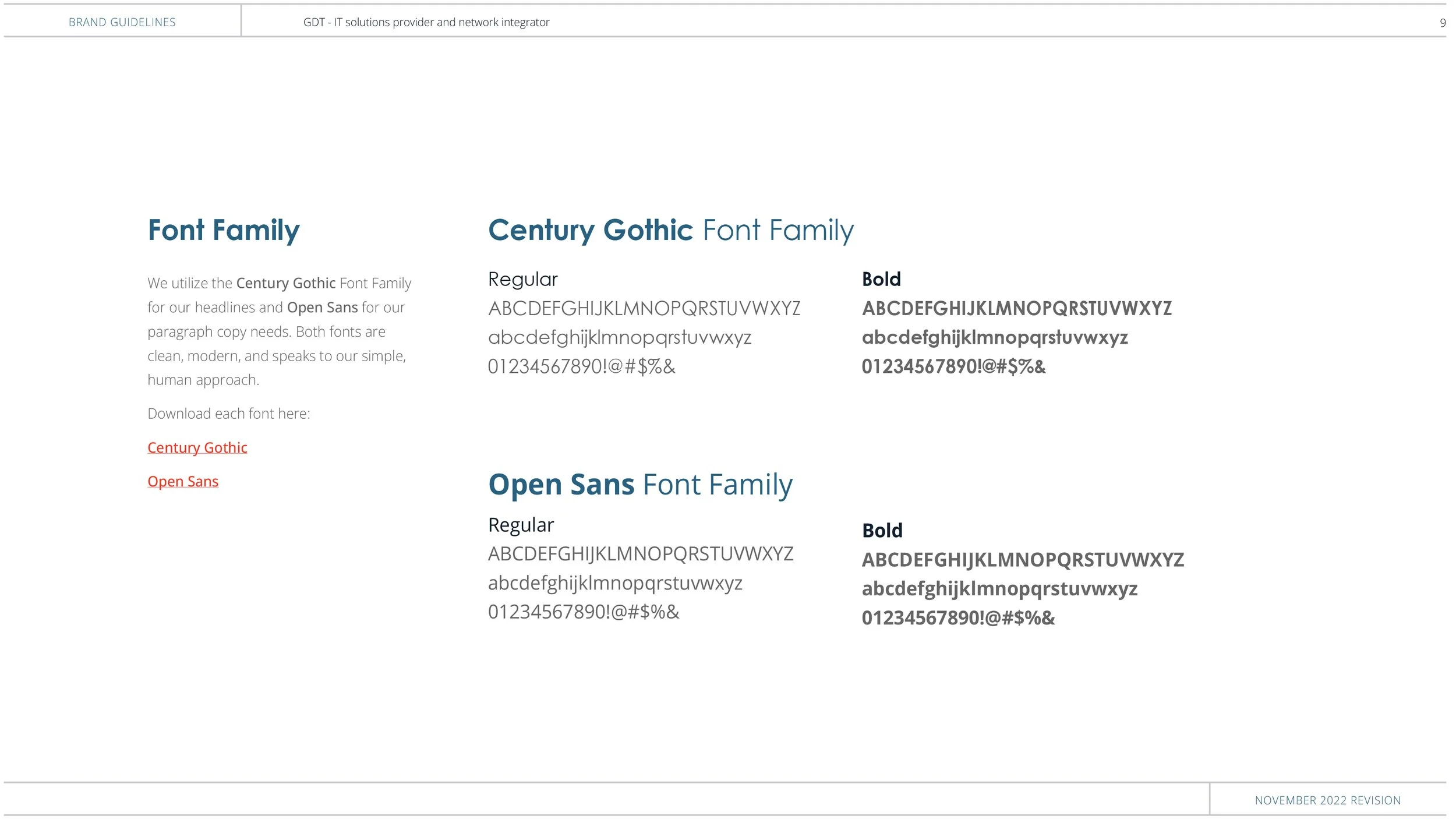
Task: Click Century Gothic regular lowercase alphabet line
Action: click(x=620, y=338)
